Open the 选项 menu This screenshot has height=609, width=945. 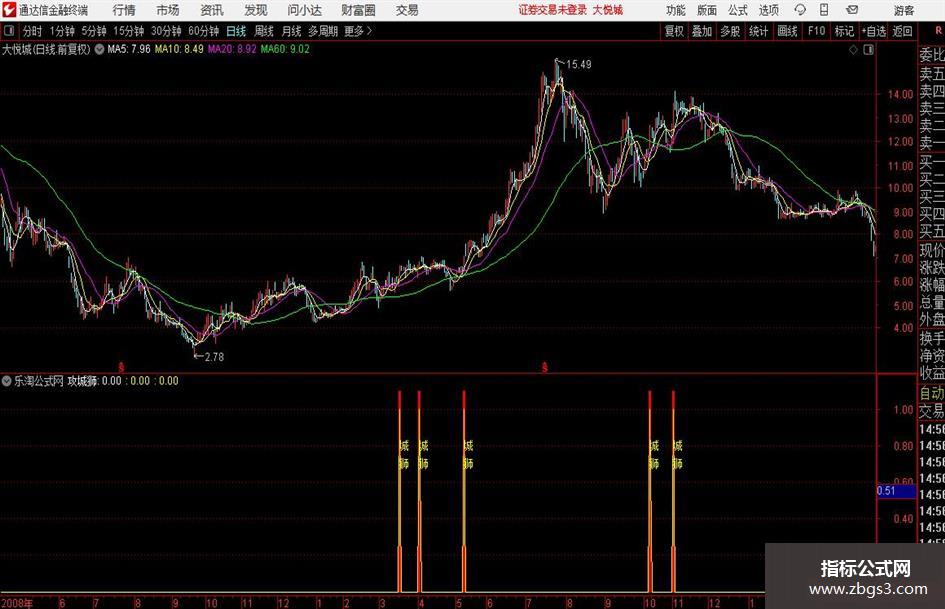pos(768,10)
